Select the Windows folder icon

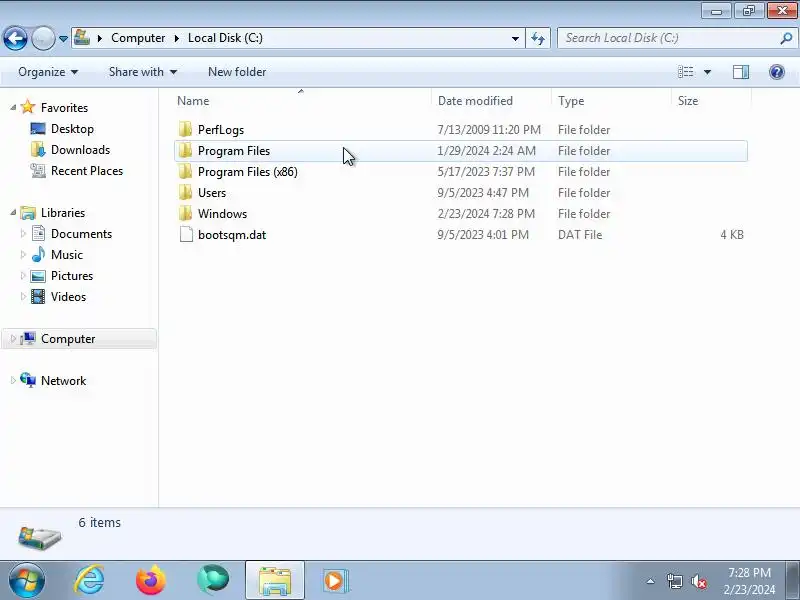186,213
